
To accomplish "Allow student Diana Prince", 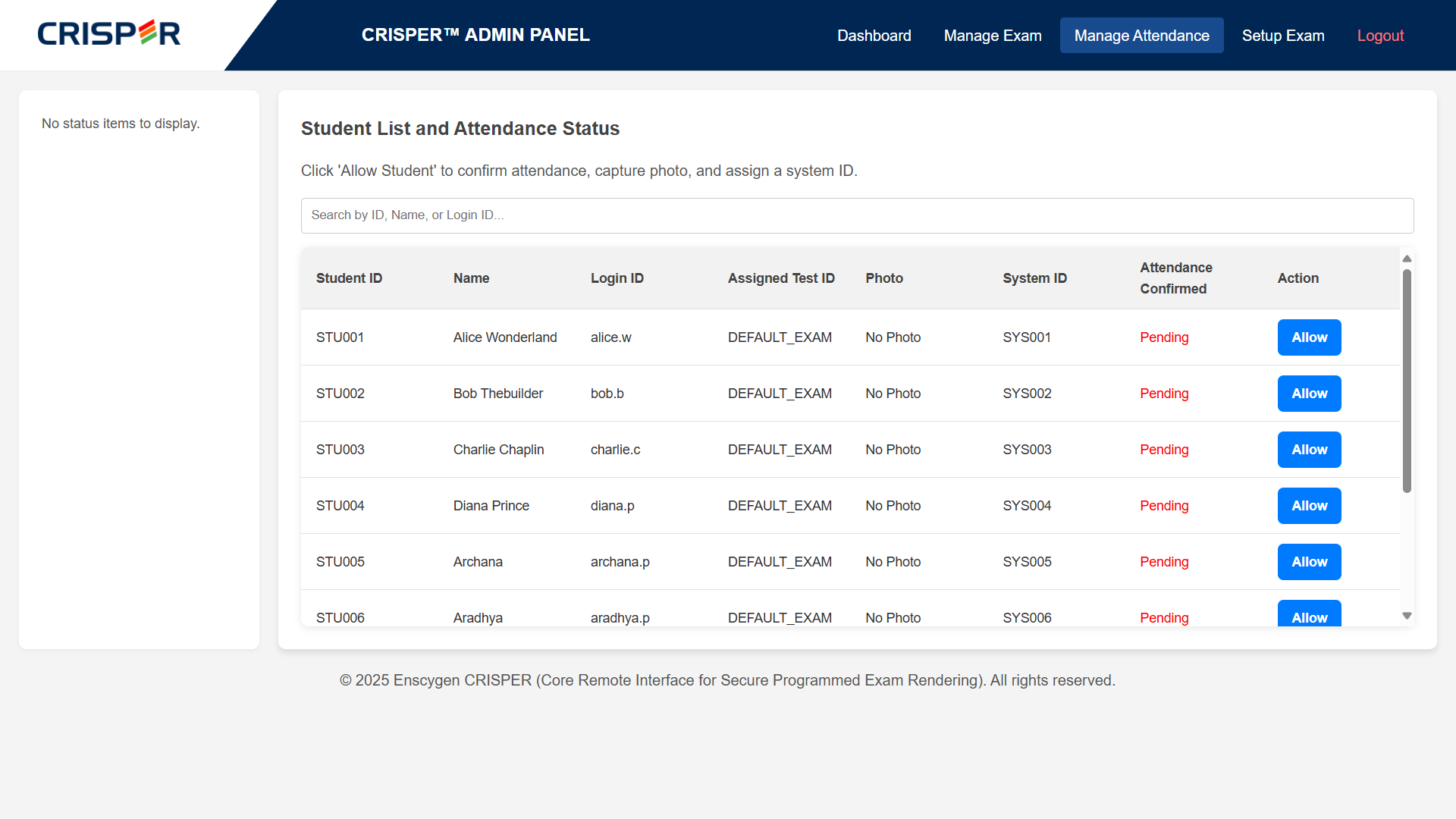I will 1309,506.
